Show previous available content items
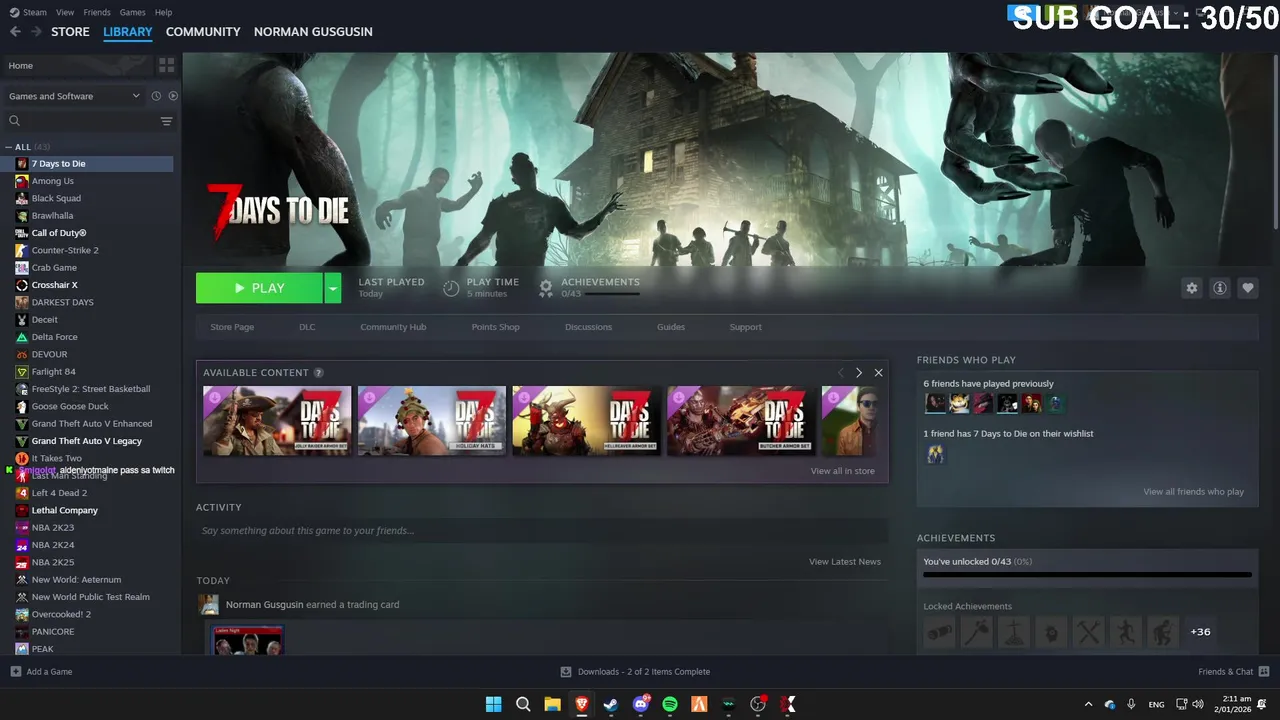This screenshot has width=1280, height=720. (x=840, y=373)
